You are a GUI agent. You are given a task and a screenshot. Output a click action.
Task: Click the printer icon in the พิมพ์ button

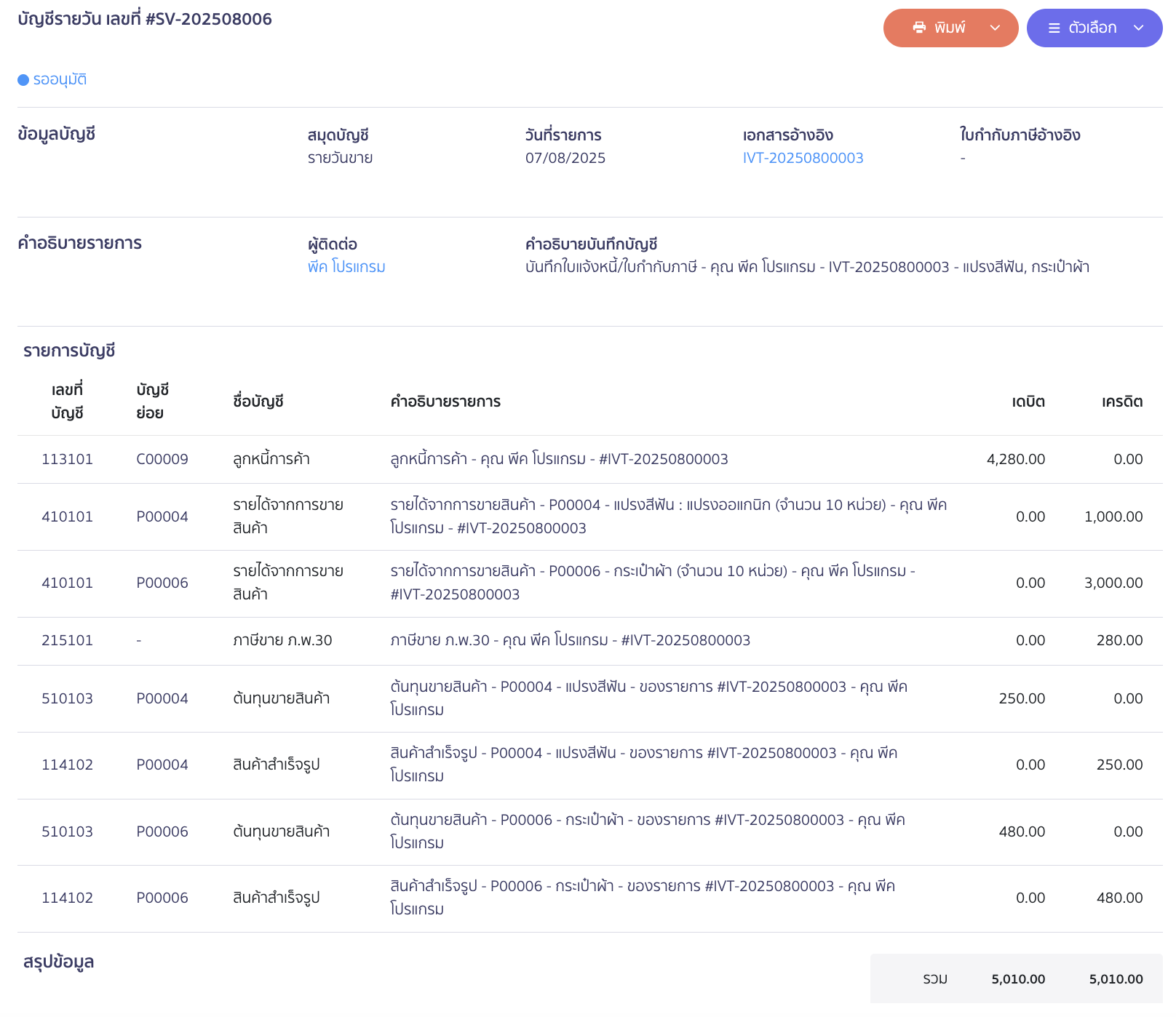click(919, 28)
